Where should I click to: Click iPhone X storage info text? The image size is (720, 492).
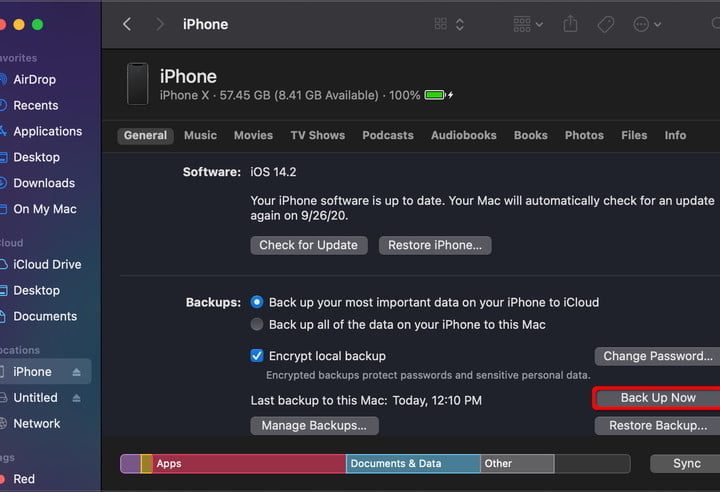point(290,95)
